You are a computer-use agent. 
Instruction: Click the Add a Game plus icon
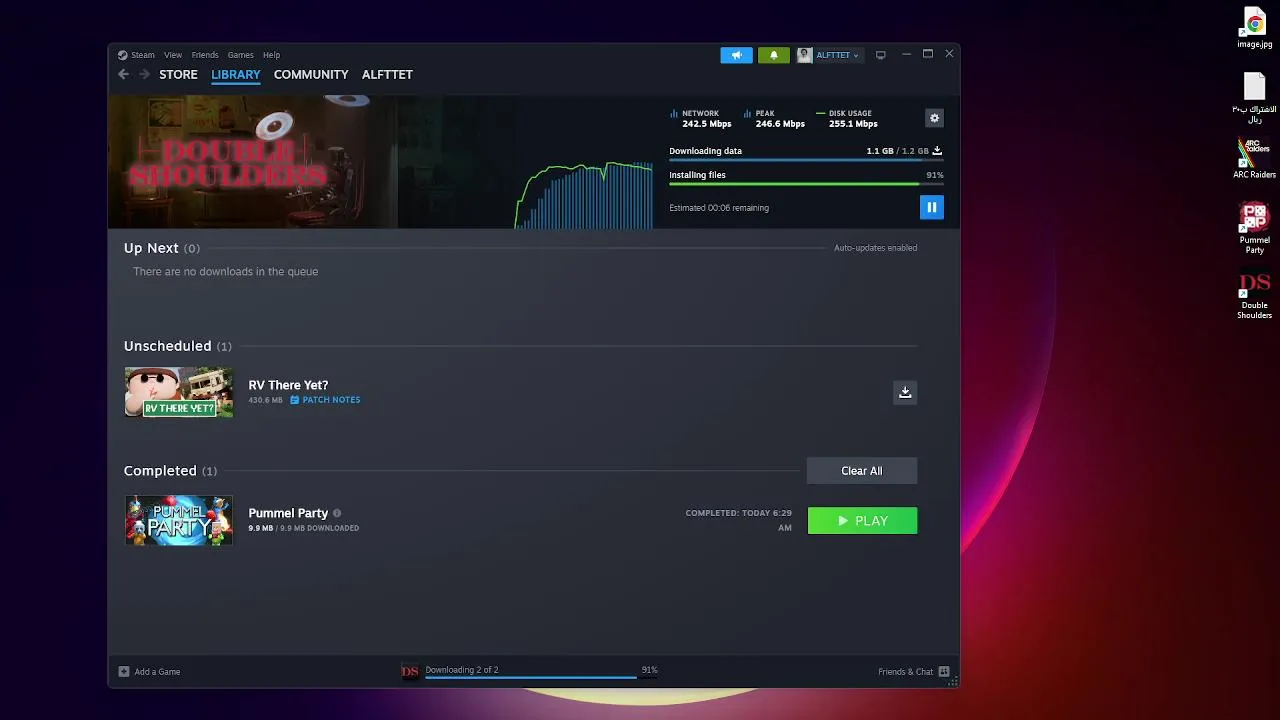pyautogui.click(x=124, y=672)
